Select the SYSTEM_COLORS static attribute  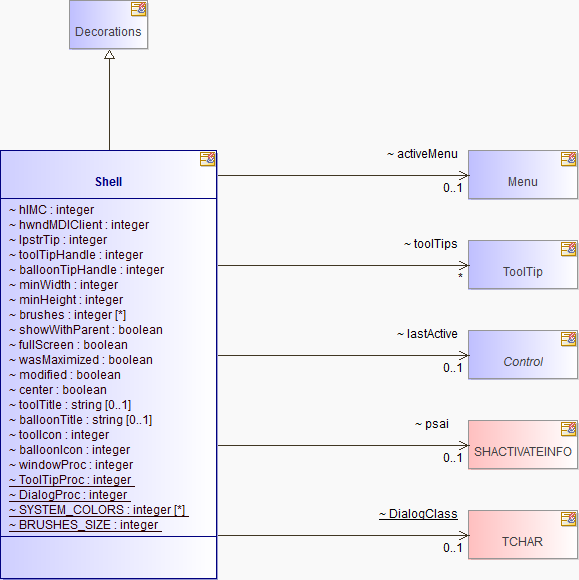[97, 510]
